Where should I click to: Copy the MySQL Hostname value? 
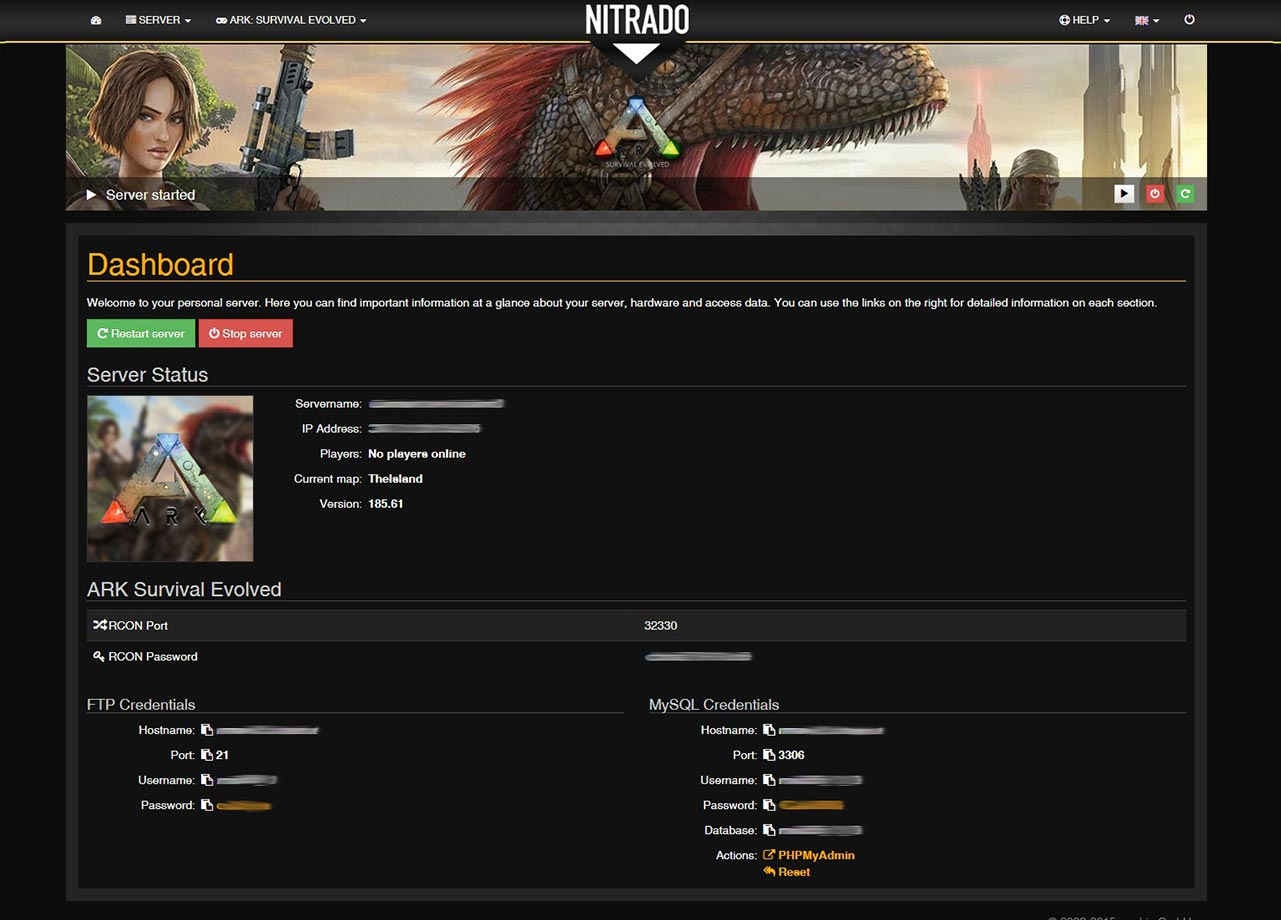[x=769, y=731]
